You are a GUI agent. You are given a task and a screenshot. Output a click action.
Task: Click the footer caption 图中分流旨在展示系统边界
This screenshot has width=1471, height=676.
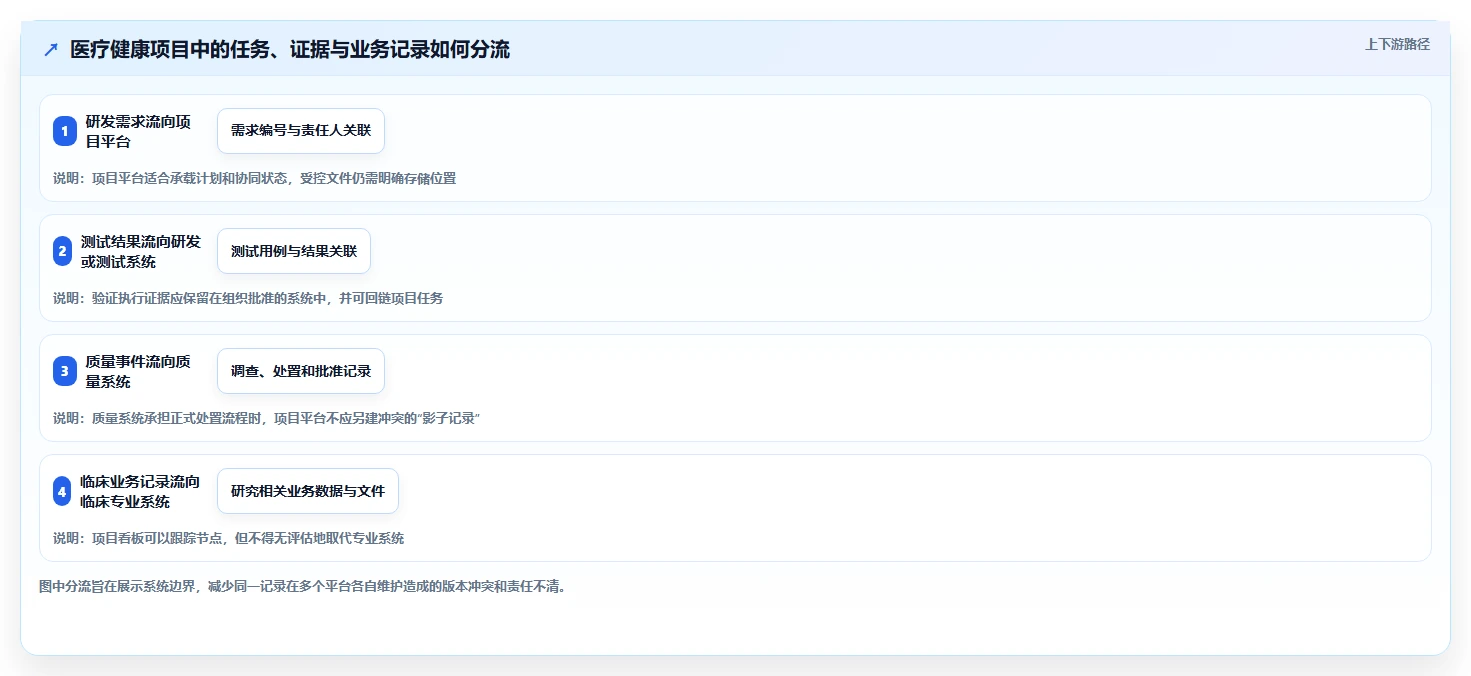(303, 586)
